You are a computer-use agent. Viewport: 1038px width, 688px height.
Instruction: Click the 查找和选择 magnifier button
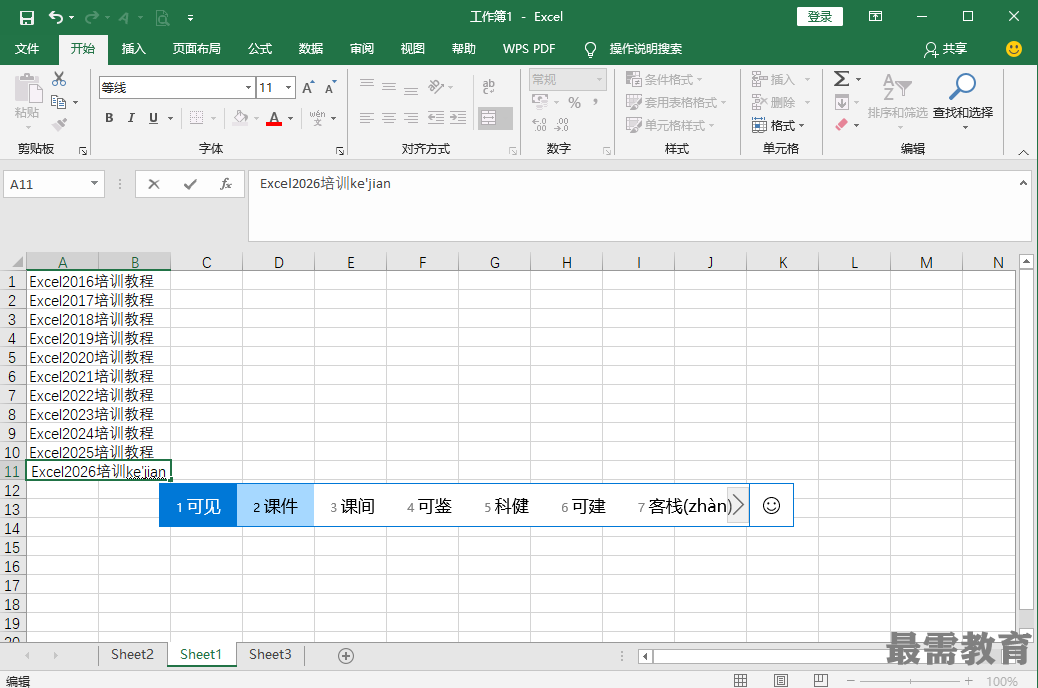(963, 99)
